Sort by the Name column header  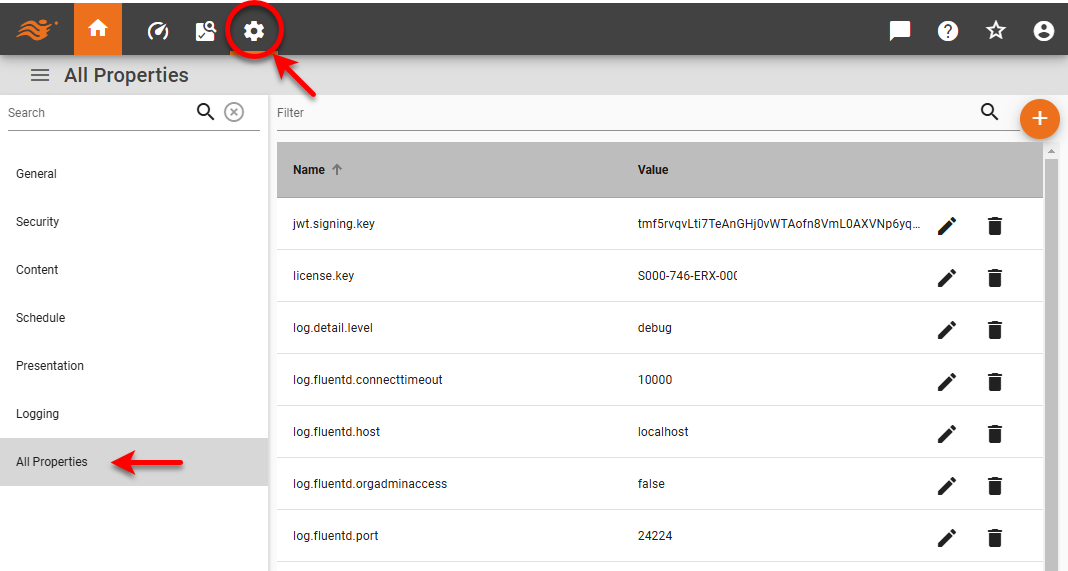(x=309, y=170)
